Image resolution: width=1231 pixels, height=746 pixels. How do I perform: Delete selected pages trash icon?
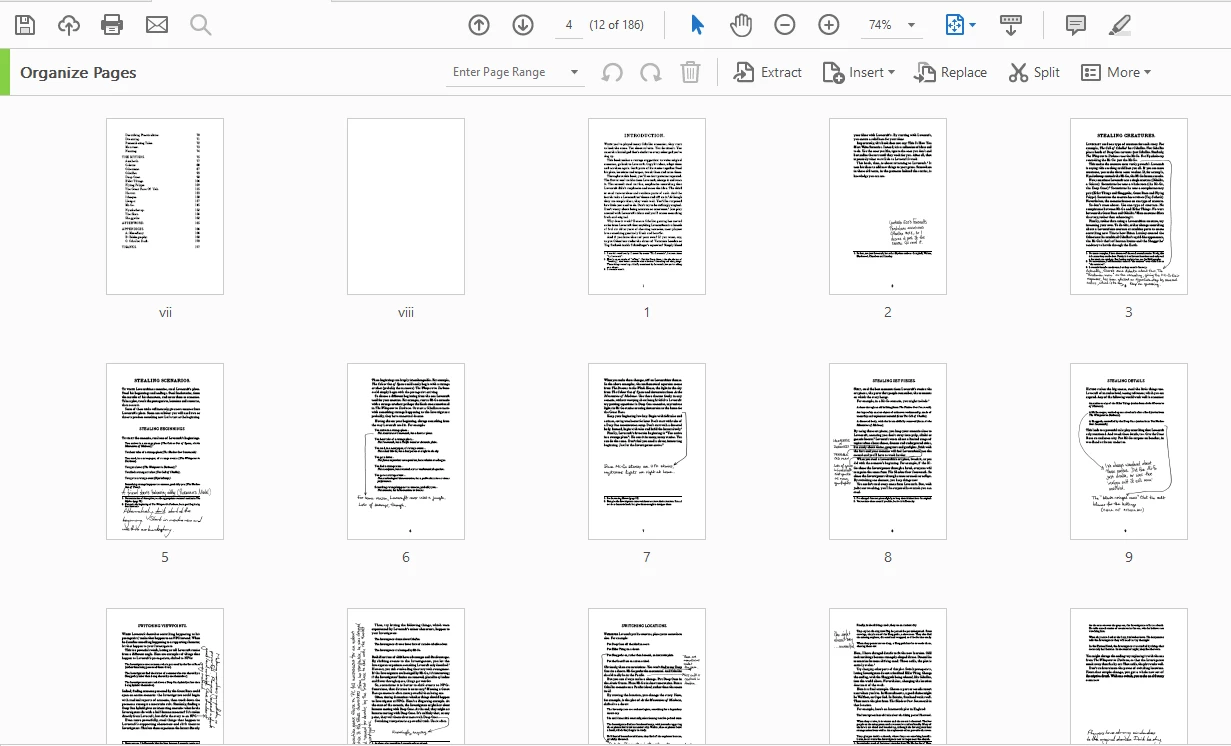(690, 72)
